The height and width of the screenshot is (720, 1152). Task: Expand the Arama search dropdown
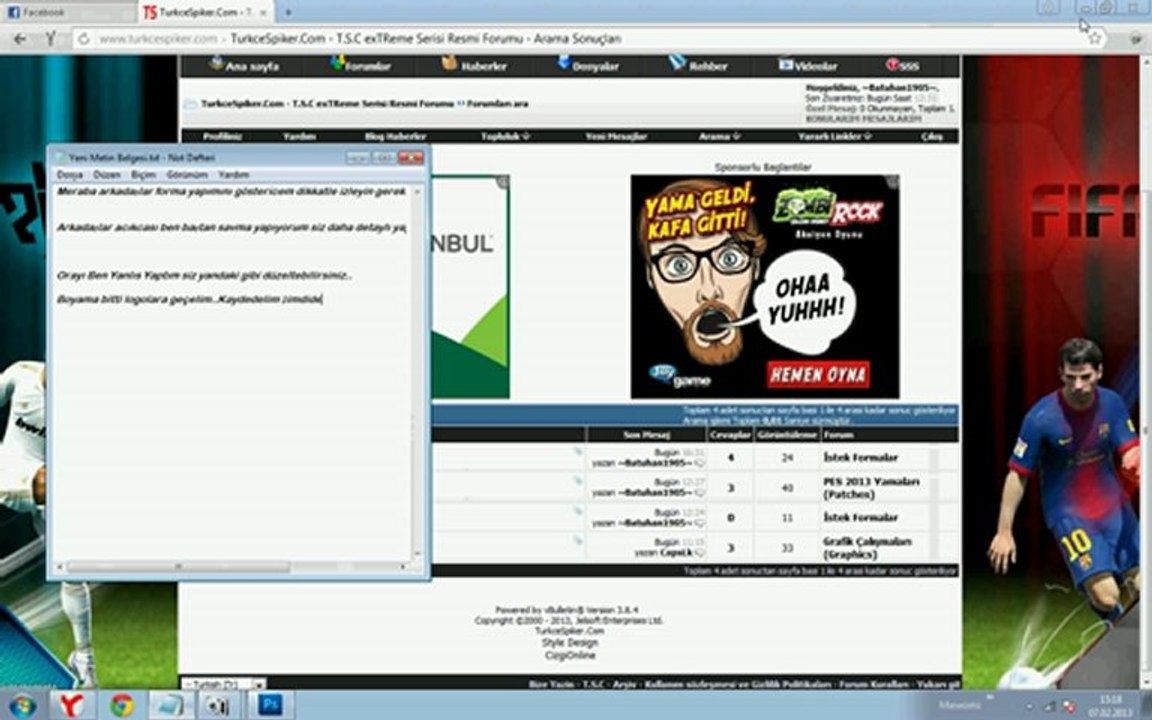[719, 136]
